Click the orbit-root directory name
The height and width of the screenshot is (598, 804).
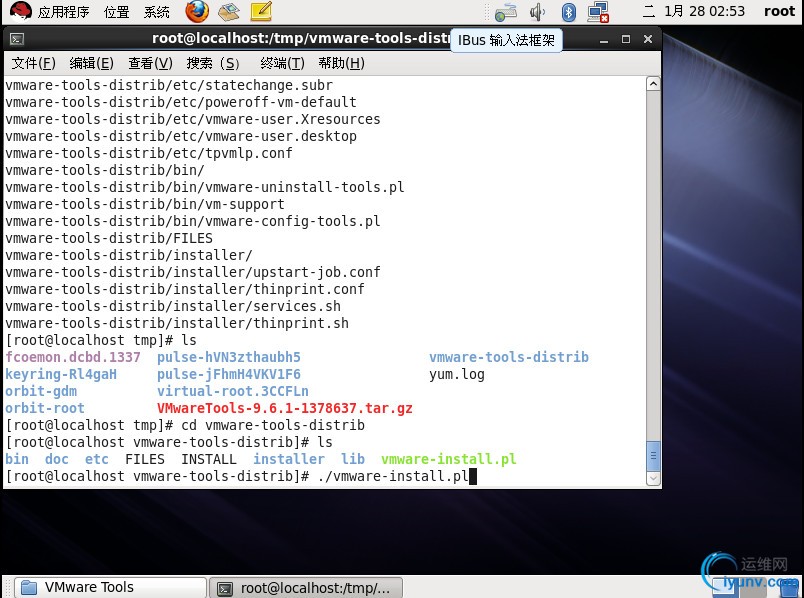pyautogui.click(x=45, y=408)
